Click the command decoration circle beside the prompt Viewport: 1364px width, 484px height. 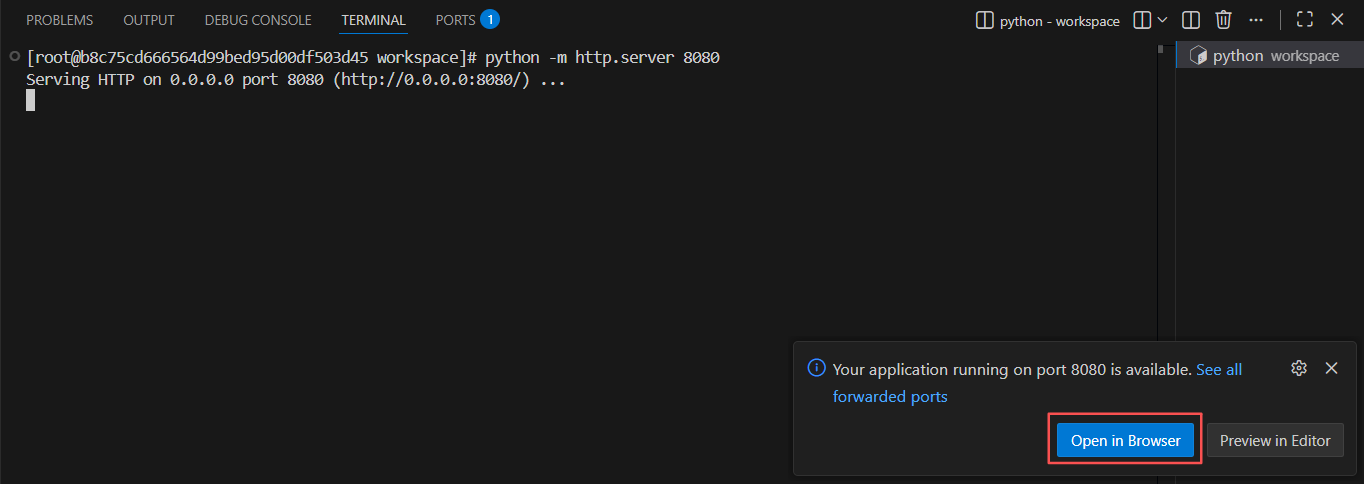coord(14,57)
